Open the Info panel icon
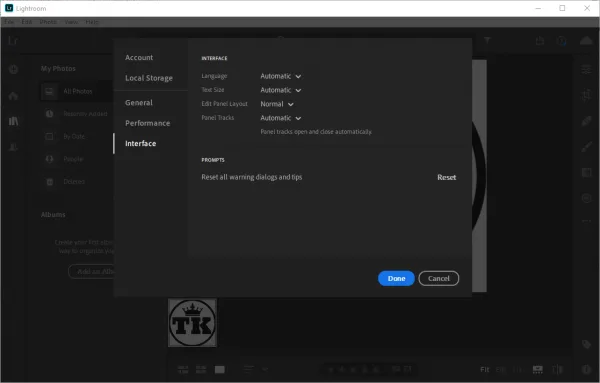The image size is (600, 383). (586, 369)
